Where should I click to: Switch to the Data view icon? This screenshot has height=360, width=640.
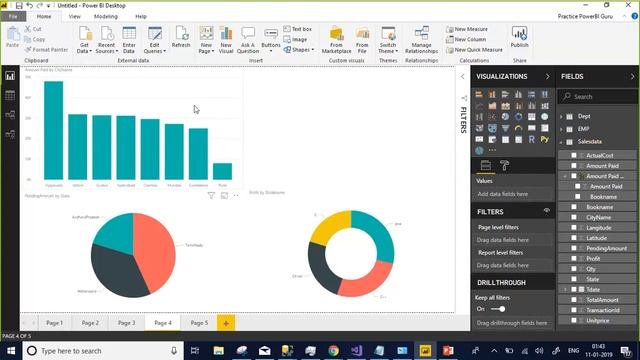[10, 96]
